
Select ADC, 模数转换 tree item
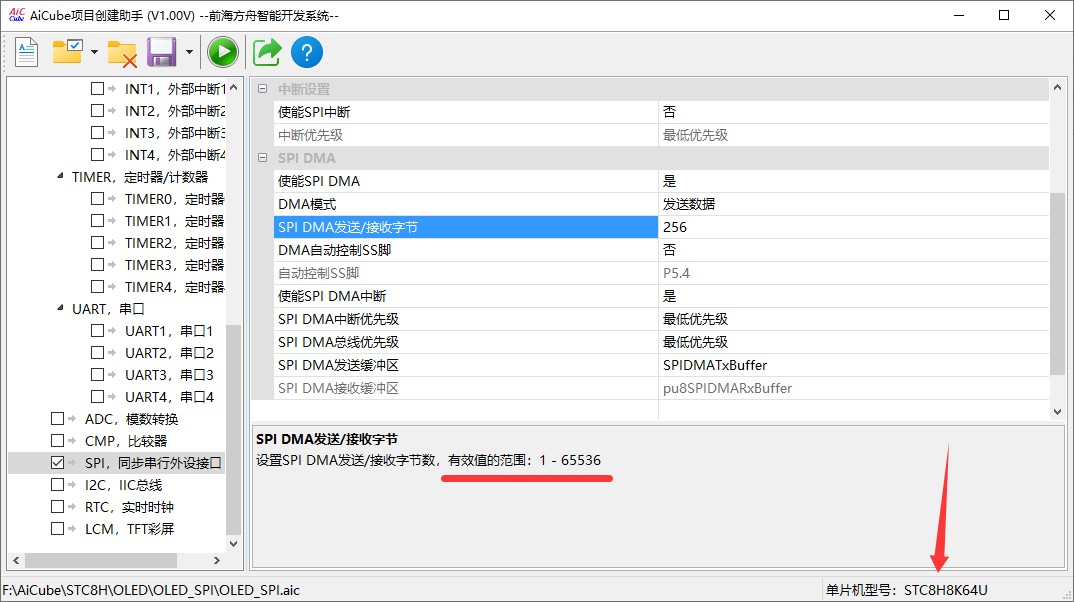[x=131, y=418]
